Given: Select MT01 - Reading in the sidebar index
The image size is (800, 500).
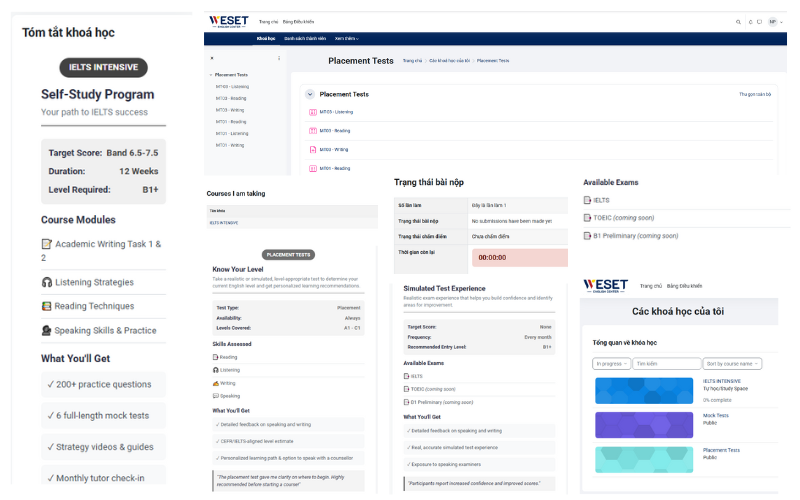Looking at the screenshot, I should [x=231, y=122].
